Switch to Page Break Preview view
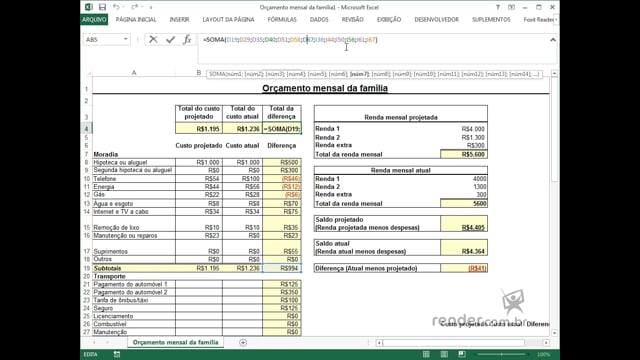 tap(462, 354)
